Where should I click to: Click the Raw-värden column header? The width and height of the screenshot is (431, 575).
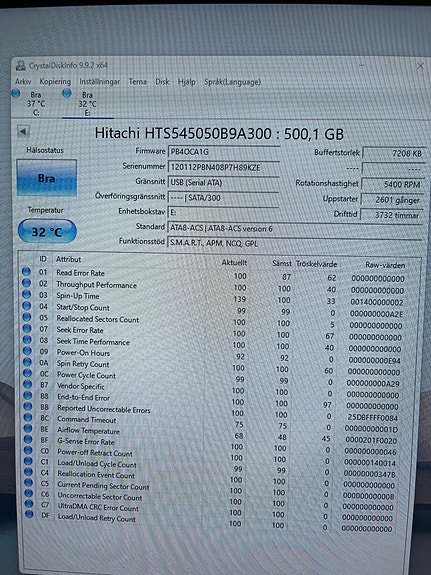coord(385,265)
